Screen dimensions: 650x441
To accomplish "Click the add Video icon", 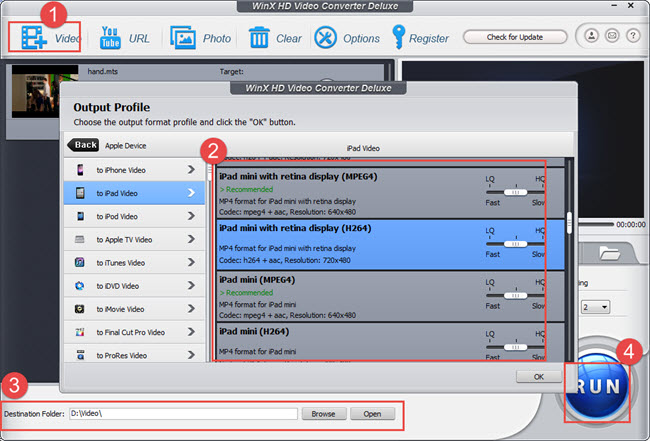I will tap(34, 38).
